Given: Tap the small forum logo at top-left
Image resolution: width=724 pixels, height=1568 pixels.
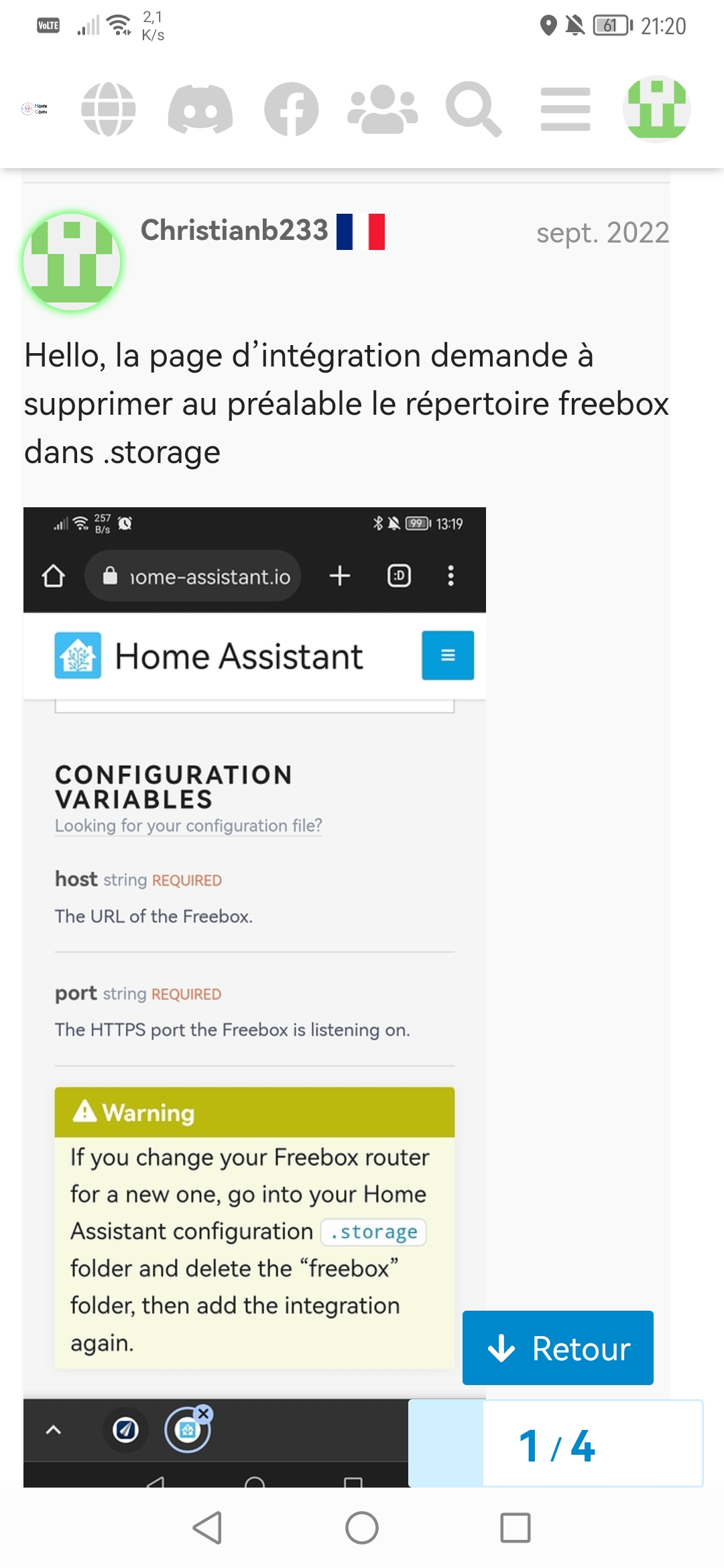Looking at the screenshot, I should coord(35,109).
